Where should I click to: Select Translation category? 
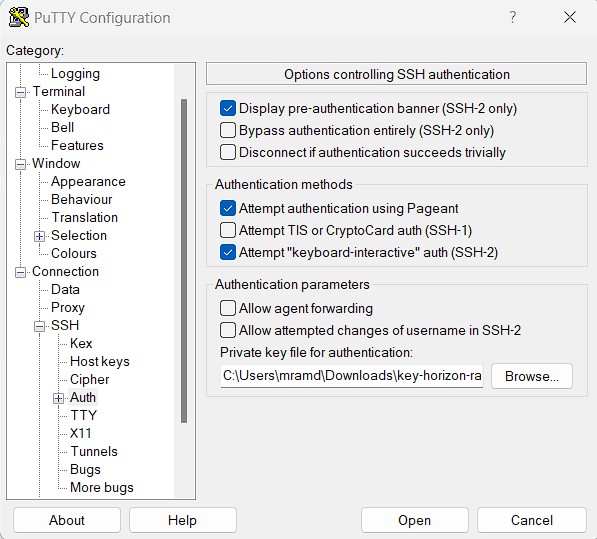[x=85, y=217]
